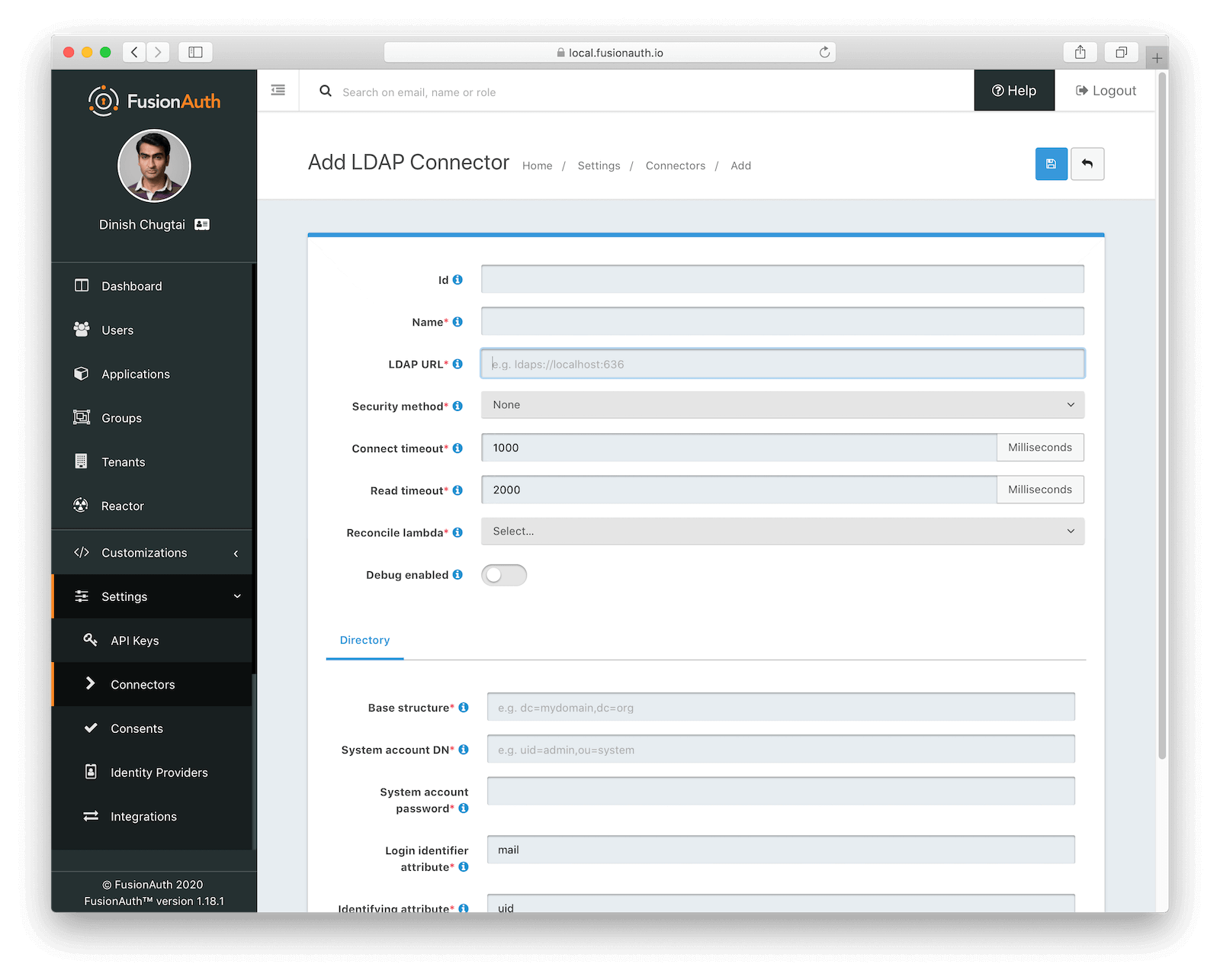Screen dimensions: 1220x980
Task: Click the info icon next to Connect timeout
Action: click(x=457, y=448)
